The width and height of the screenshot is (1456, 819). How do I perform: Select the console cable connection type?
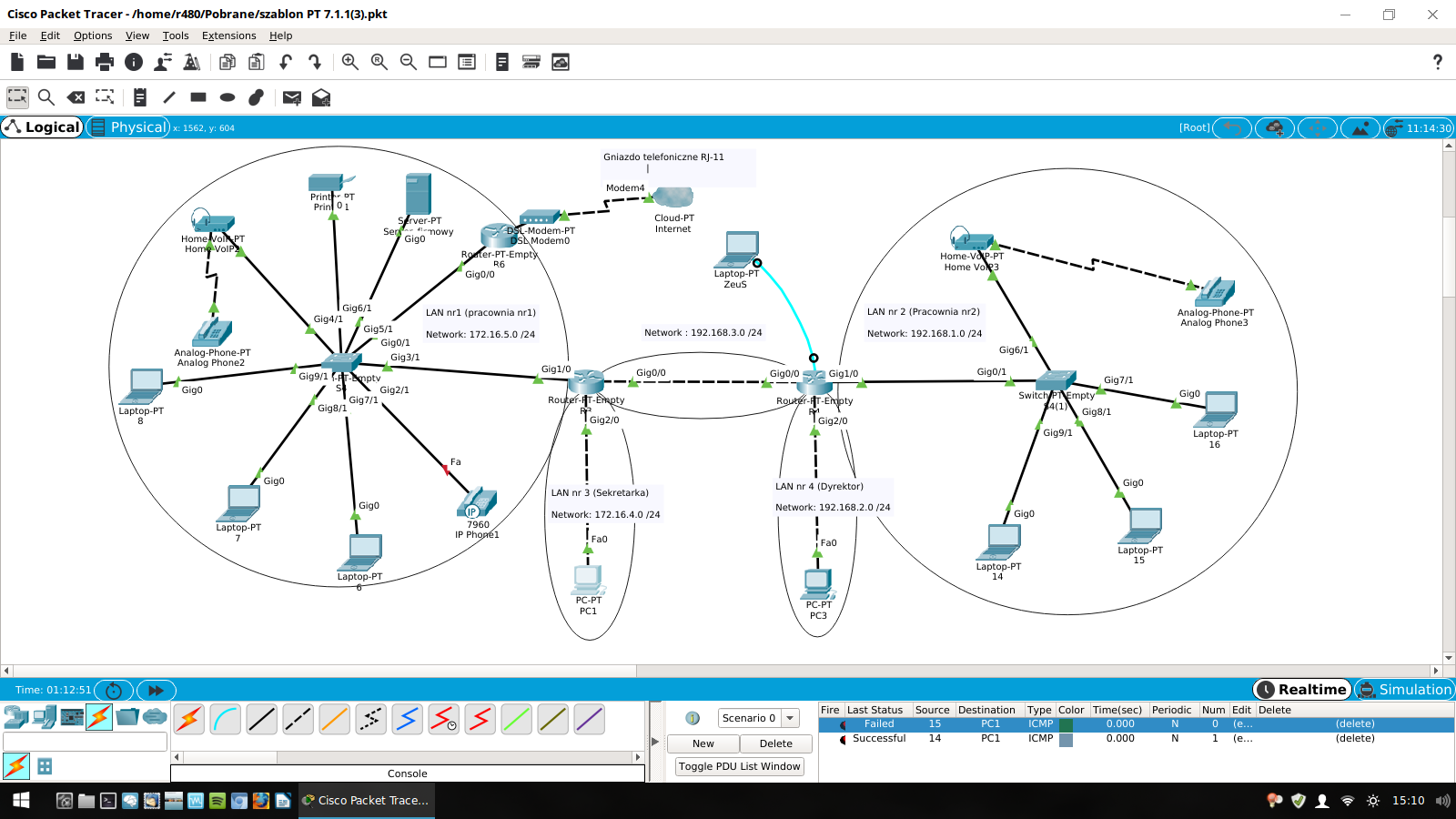[x=226, y=719]
